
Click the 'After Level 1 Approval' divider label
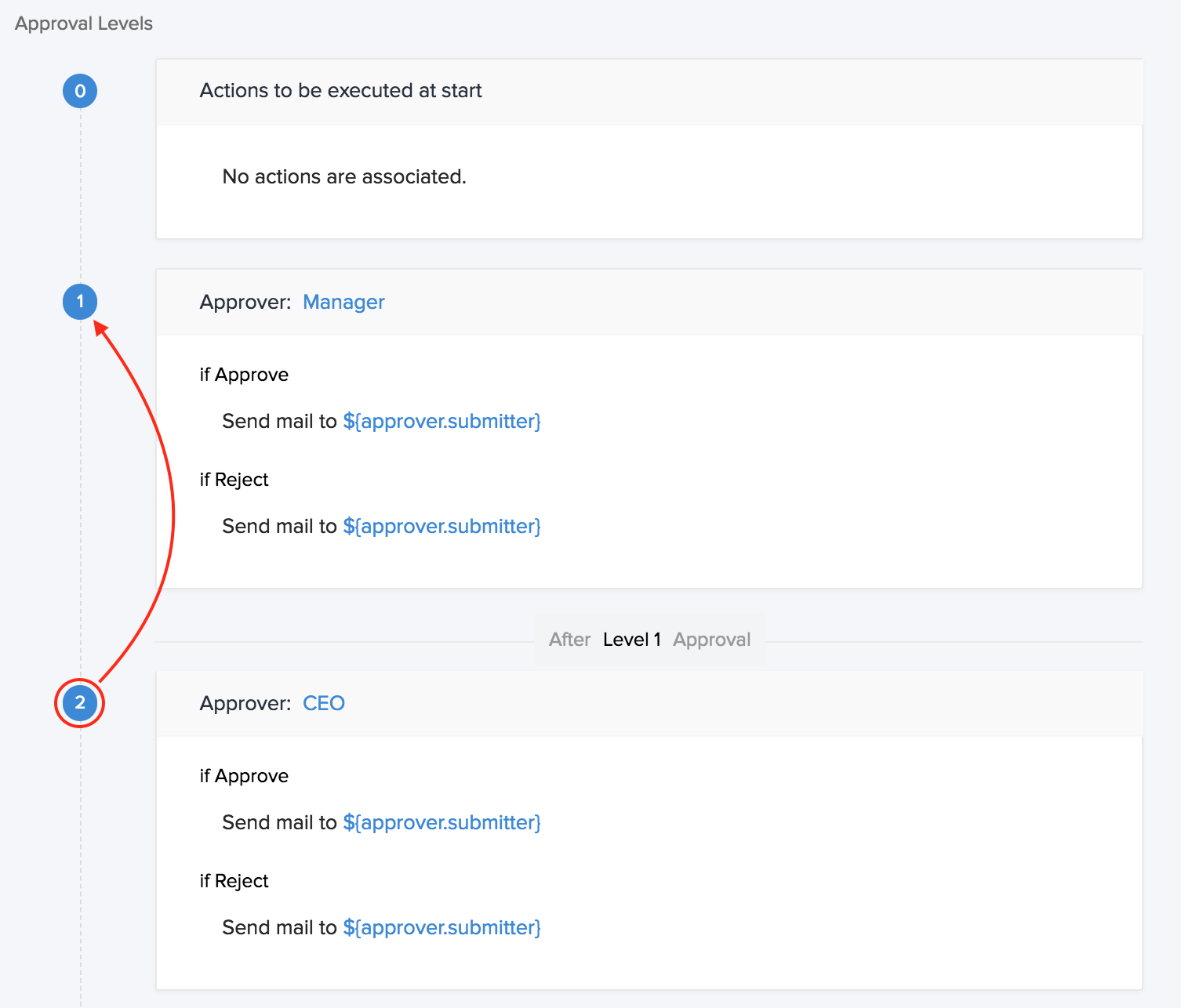649,640
